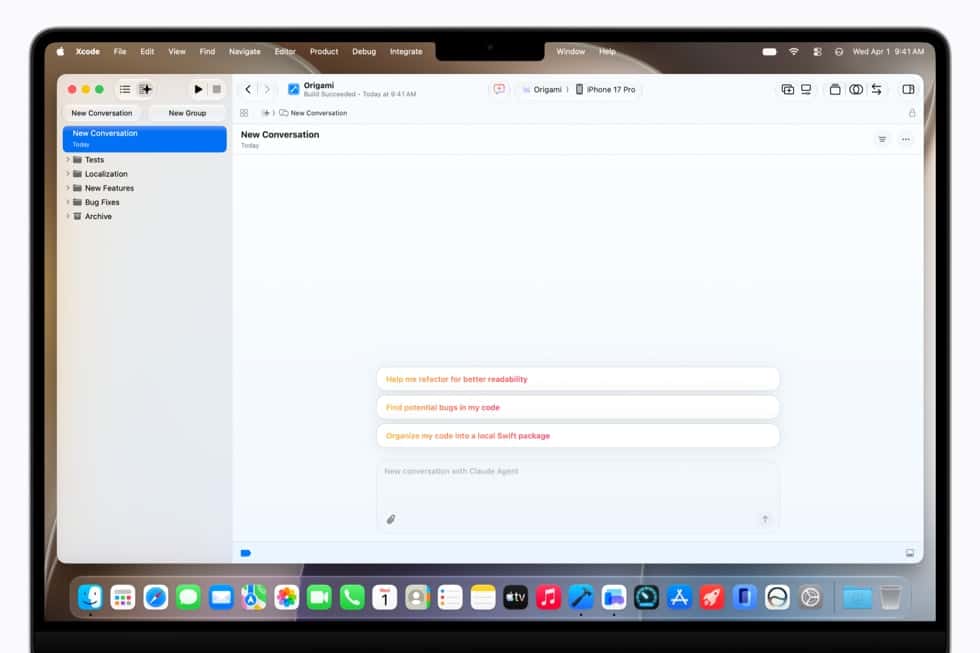Click 'Organize my code into a local Swift package'
This screenshot has height=653, width=980.
coord(578,436)
